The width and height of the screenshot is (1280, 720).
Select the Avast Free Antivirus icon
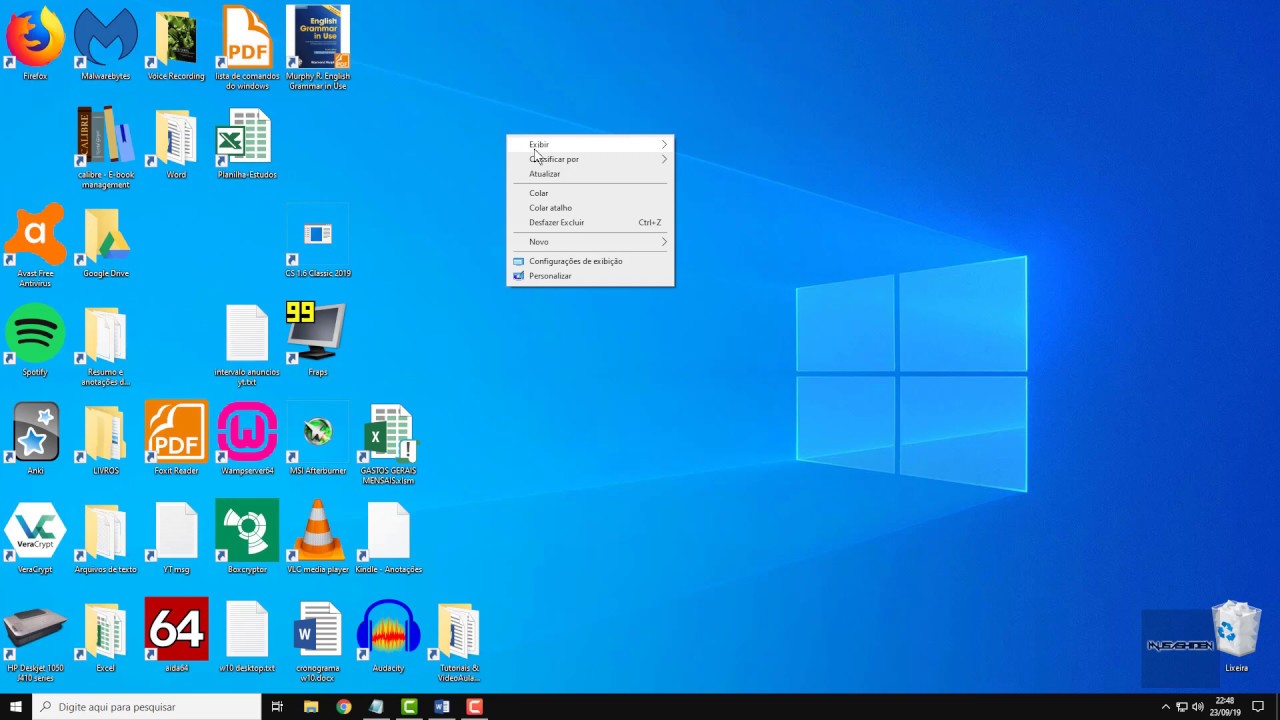tap(35, 237)
